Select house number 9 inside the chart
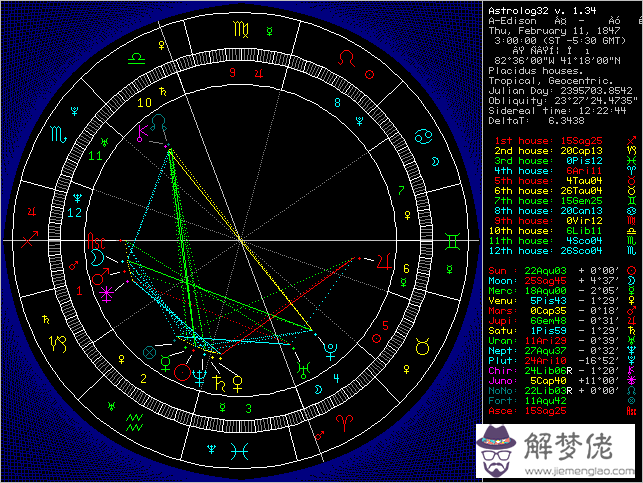643x483 pixels. point(232,73)
